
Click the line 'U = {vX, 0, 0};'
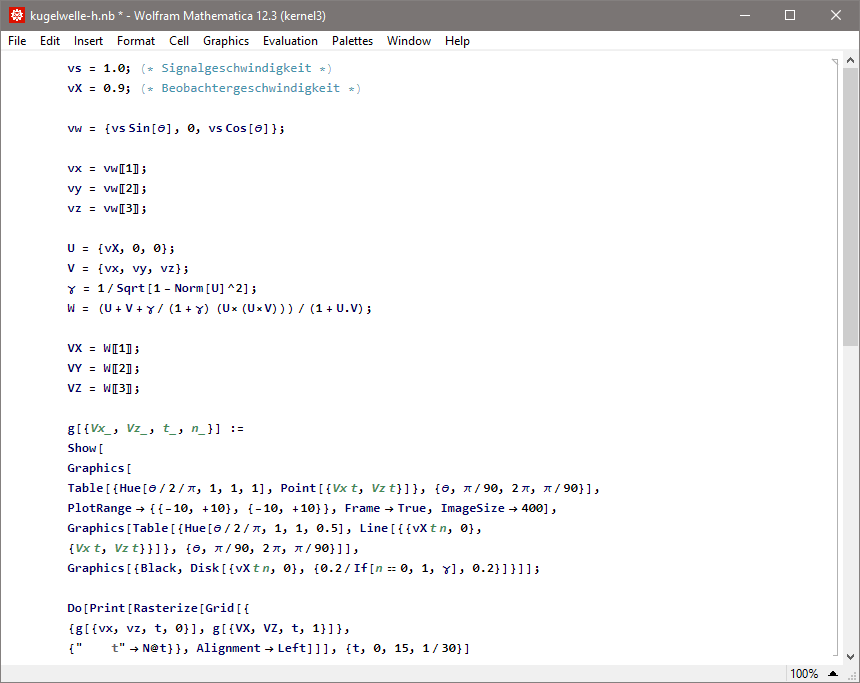point(121,249)
